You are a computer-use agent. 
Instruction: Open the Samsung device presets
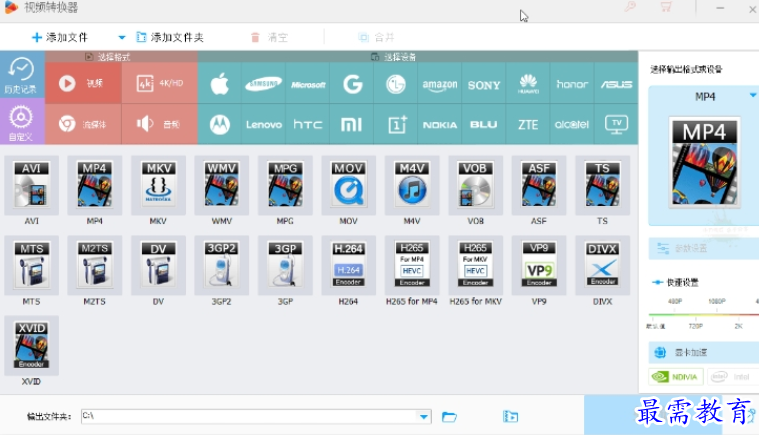point(263,83)
